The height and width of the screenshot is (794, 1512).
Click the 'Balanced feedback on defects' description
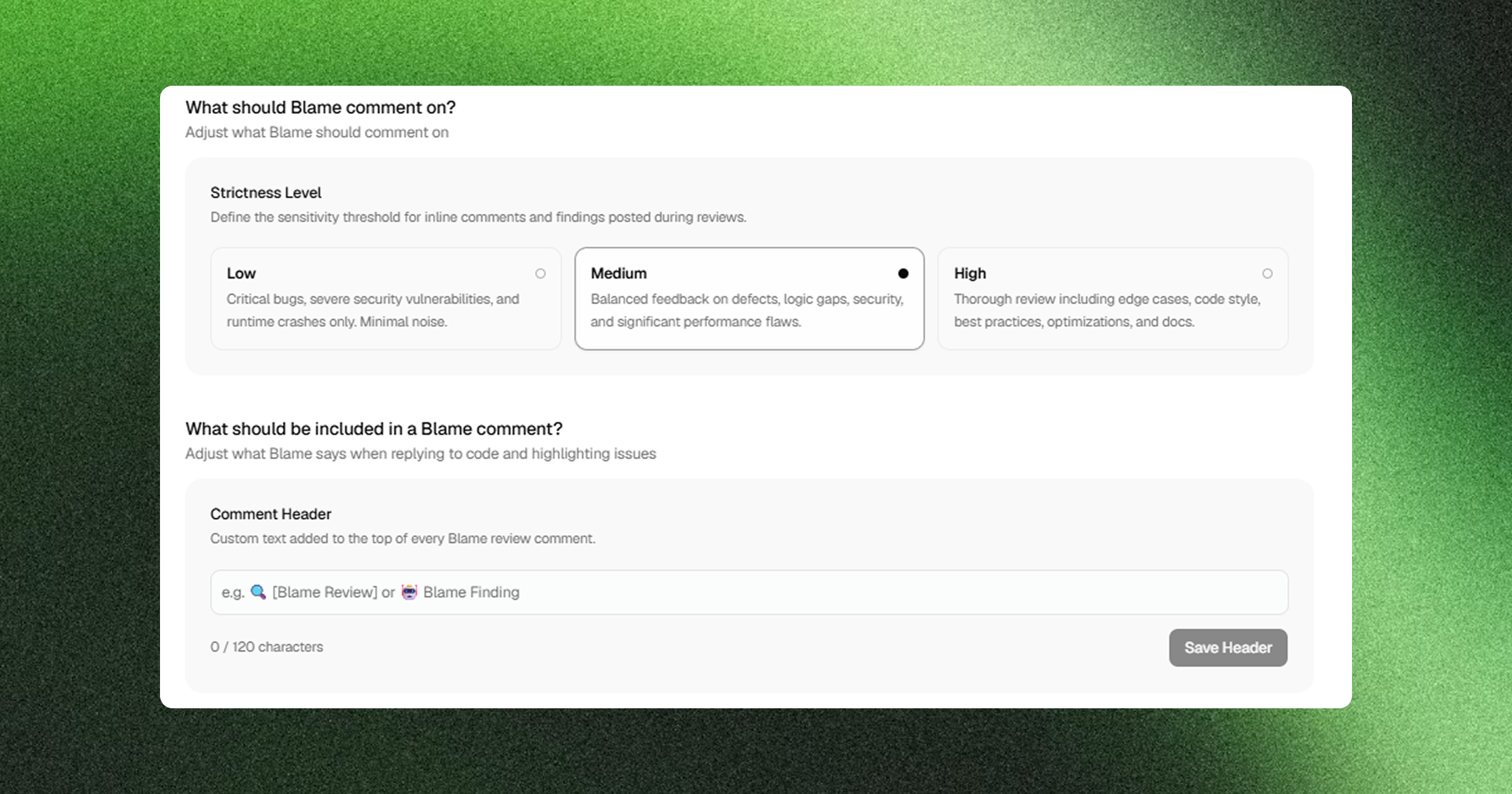click(x=747, y=310)
